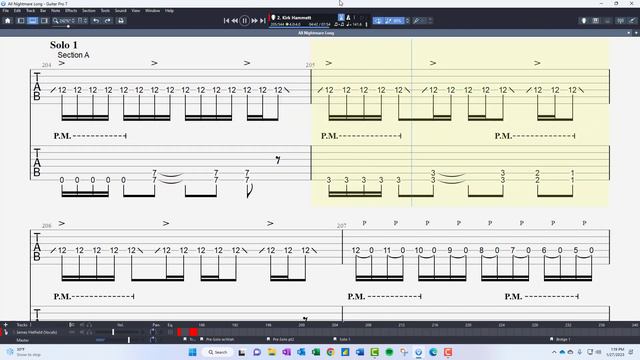This screenshot has width=640, height=360.
Task: Adjust the James Hetfield track volume slider
Action: pos(113,332)
